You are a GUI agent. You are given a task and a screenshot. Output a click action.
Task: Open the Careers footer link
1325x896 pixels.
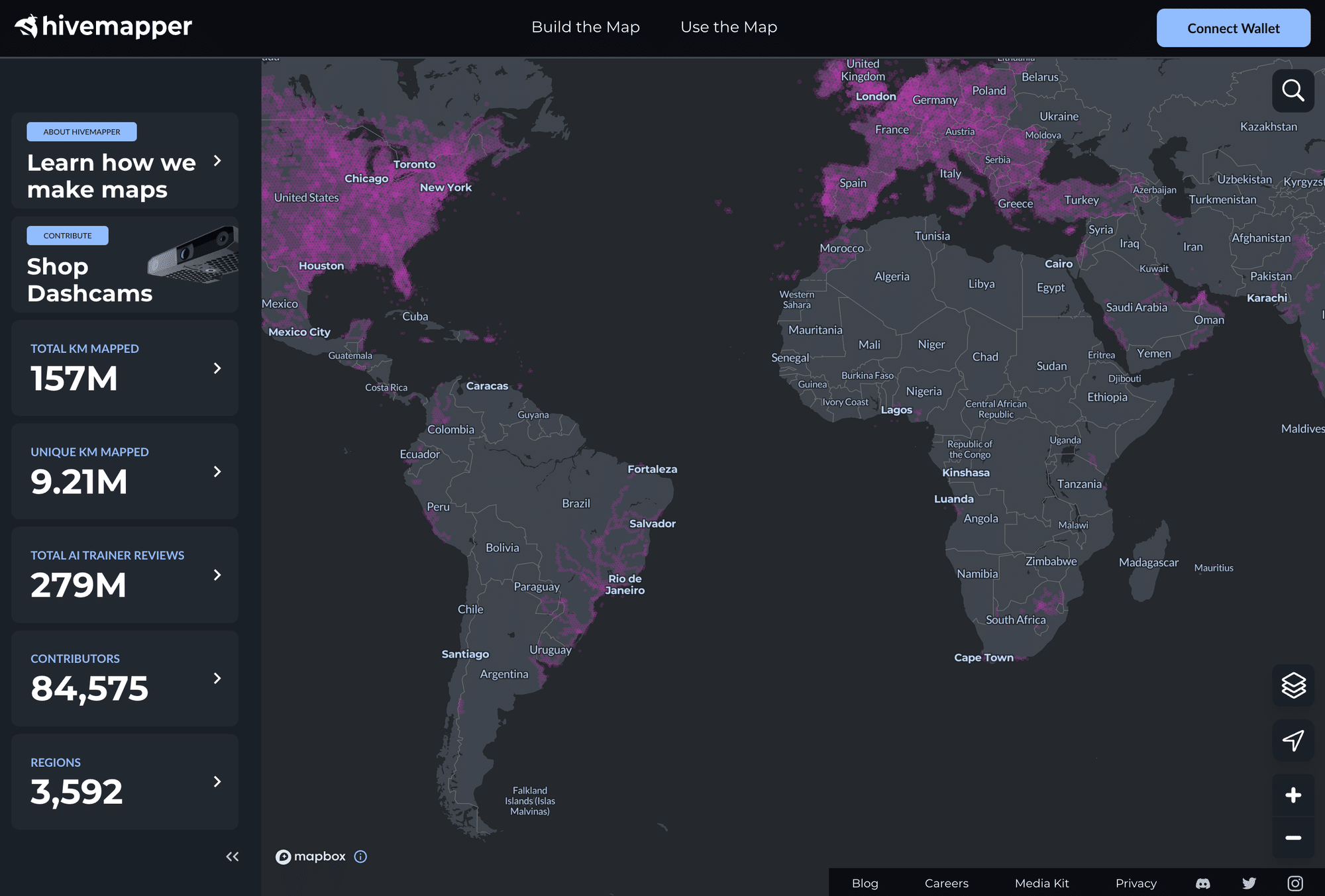coord(947,883)
